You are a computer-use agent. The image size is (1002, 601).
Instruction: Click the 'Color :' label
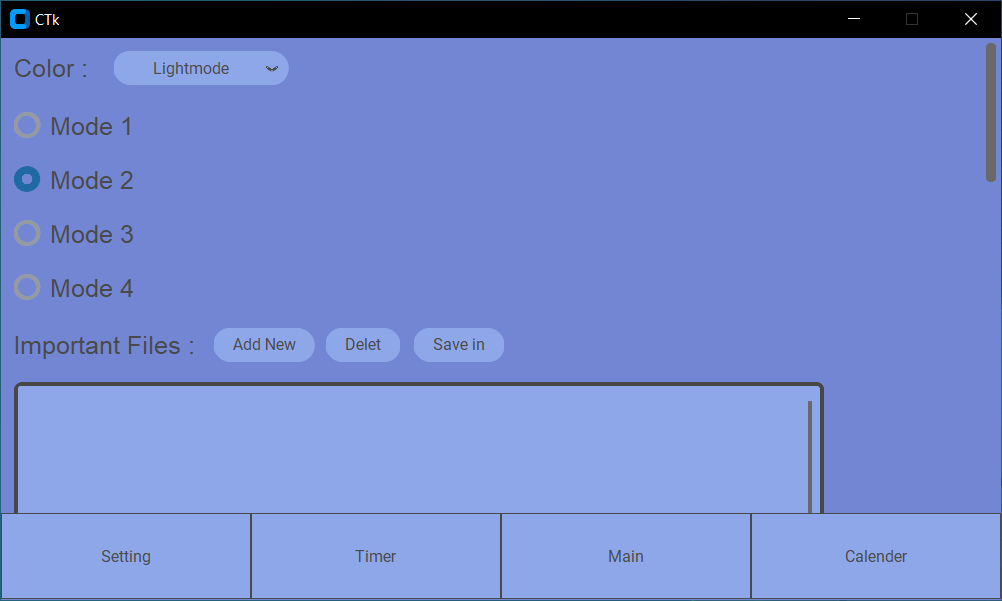tap(51, 68)
